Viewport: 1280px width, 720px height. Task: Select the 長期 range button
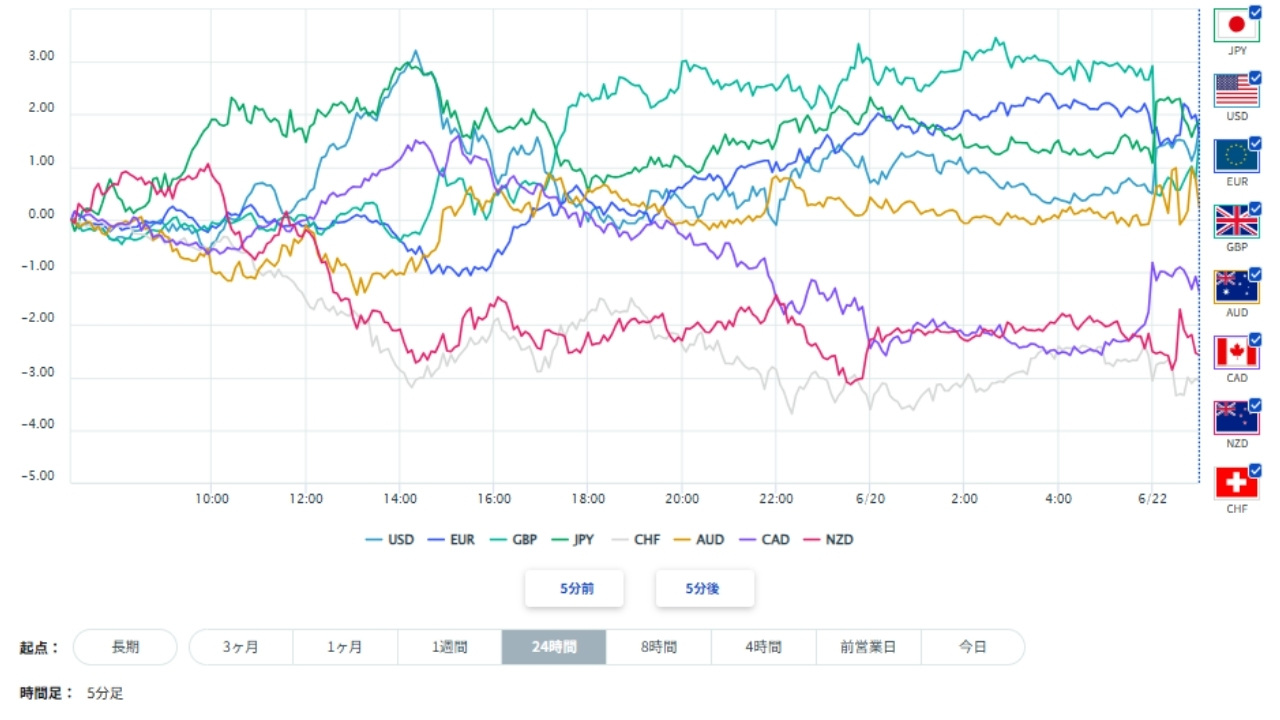pyautogui.click(x=125, y=647)
